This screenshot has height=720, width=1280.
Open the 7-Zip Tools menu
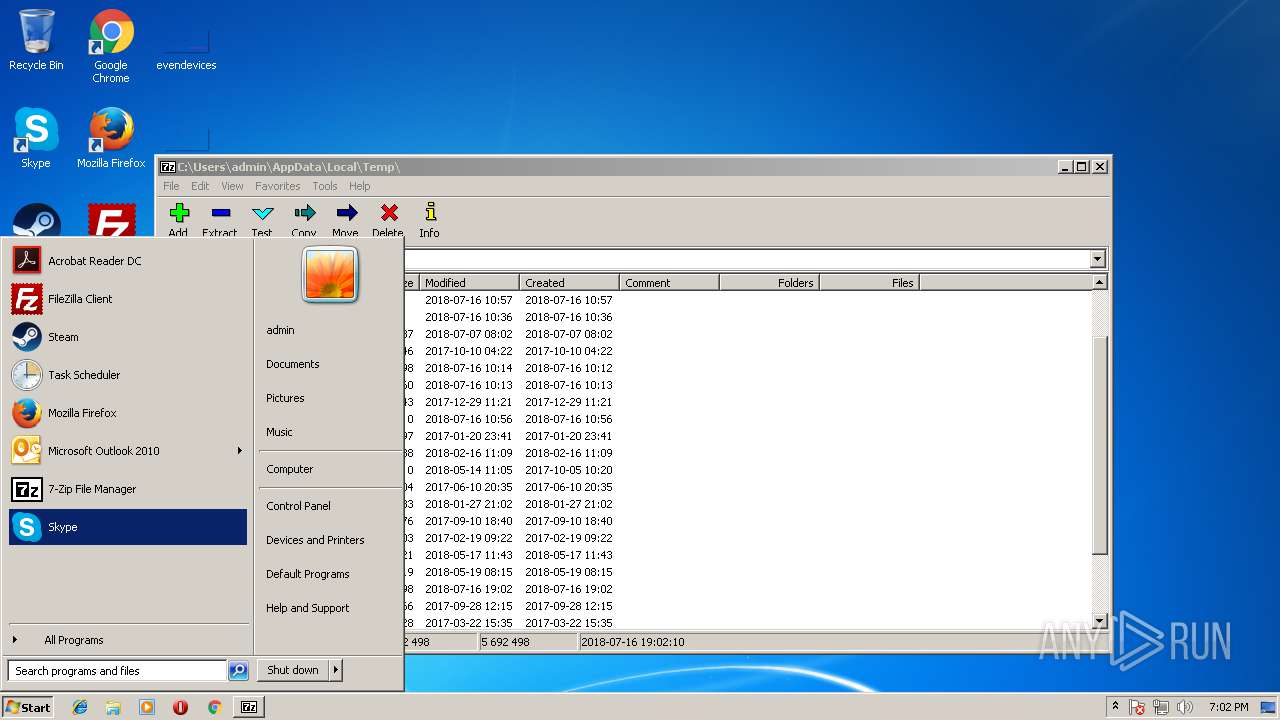pos(325,186)
